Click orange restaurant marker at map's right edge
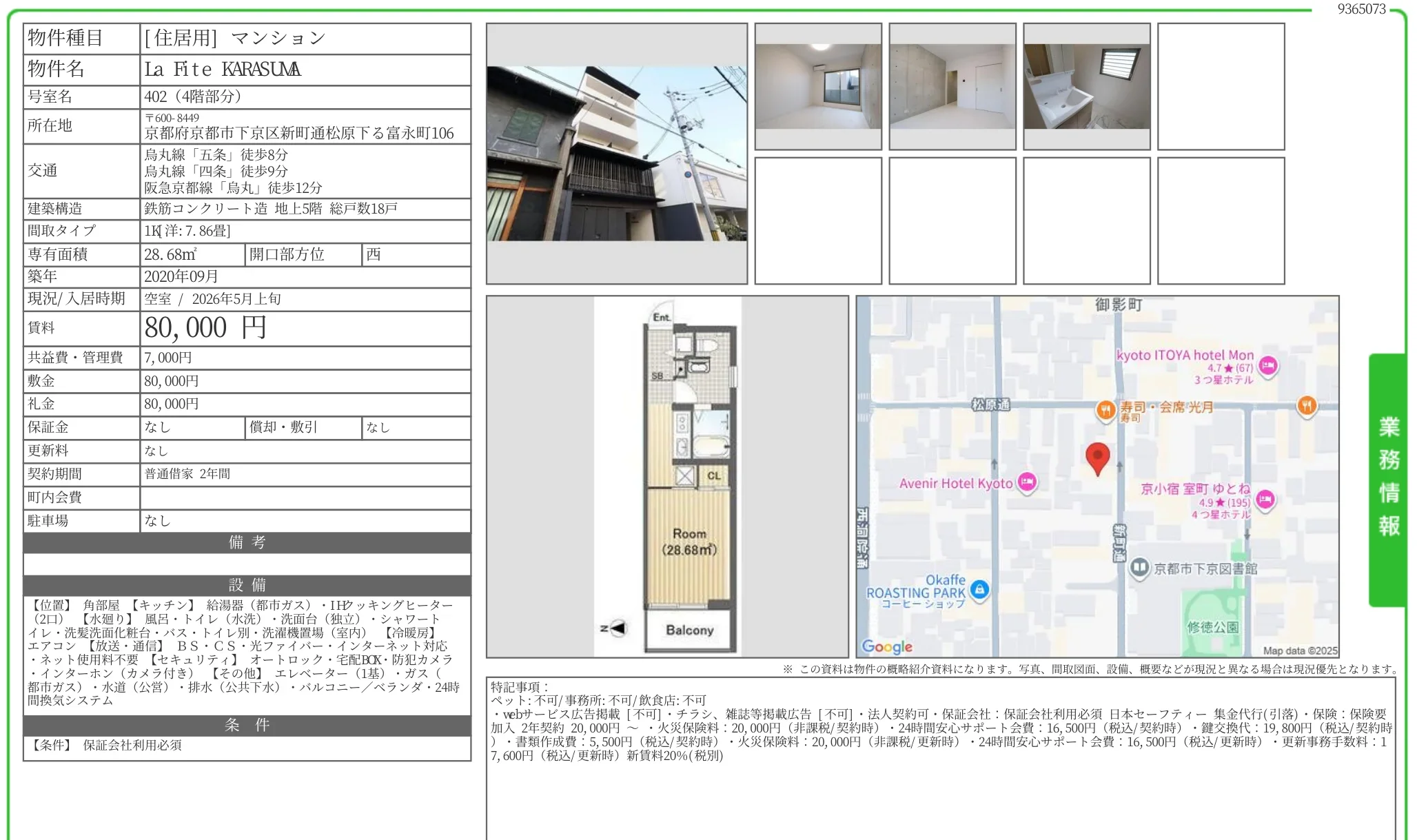Image resolution: width=1417 pixels, height=840 pixels. tap(1306, 406)
